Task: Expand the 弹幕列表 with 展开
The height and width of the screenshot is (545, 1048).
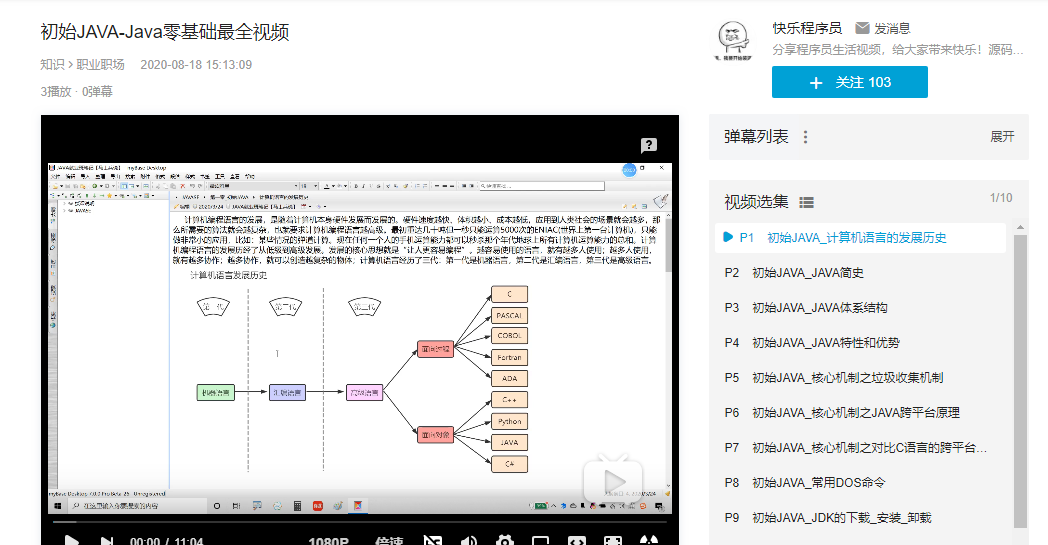Action: tap(1002, 136)
